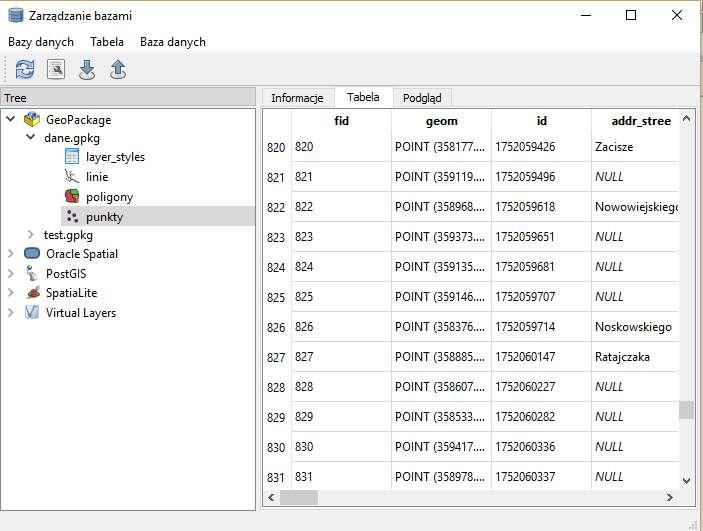
Task: Click the vertical scrollbar thumb
Action: [686, 409]
